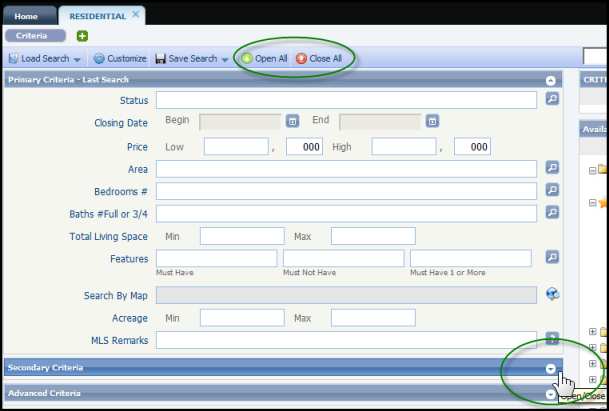Click the Price Low thousands field
This screenshot has width=609, height=411.
click(x=236, y=146)
